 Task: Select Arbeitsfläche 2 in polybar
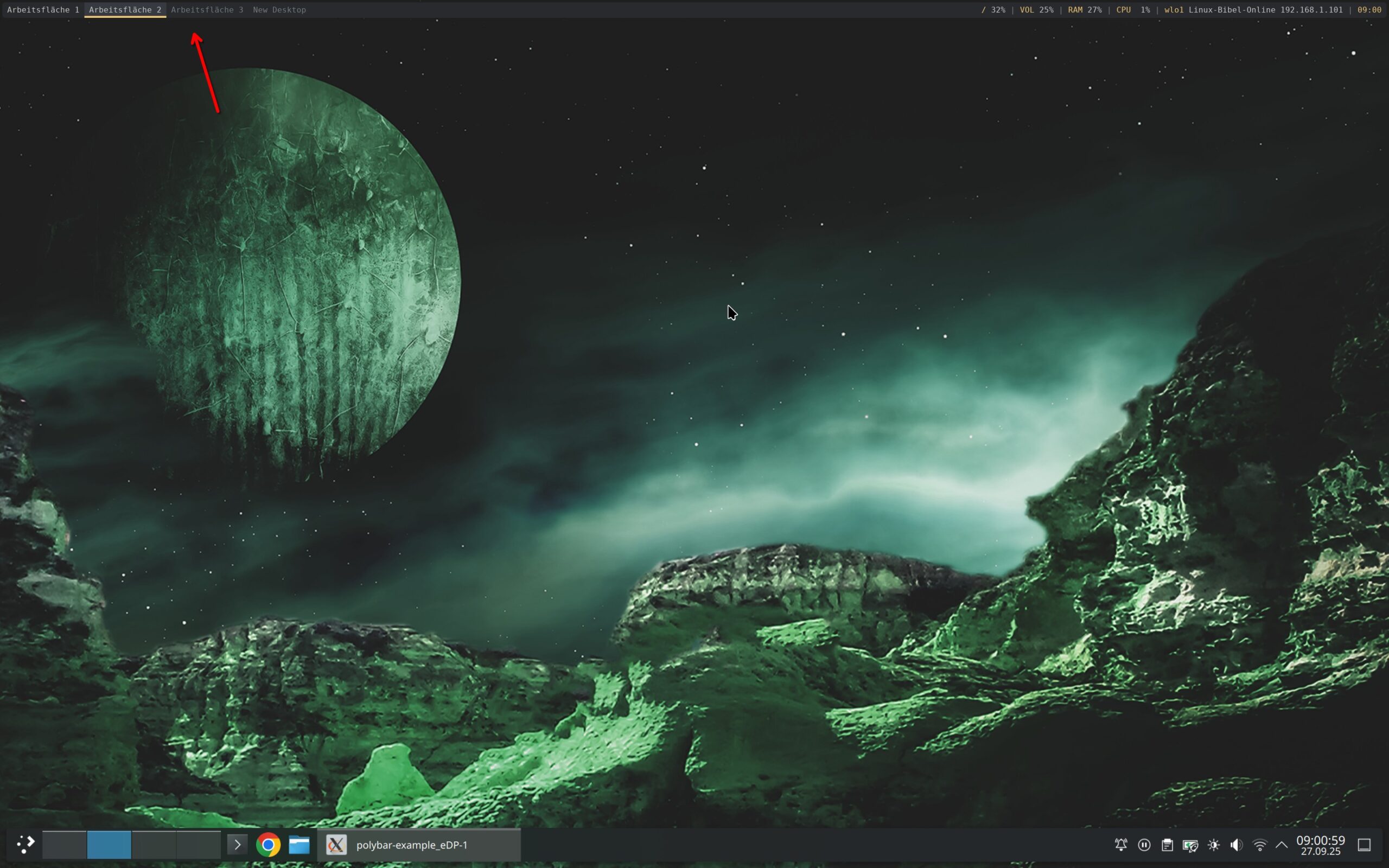(x=125, y=10)
